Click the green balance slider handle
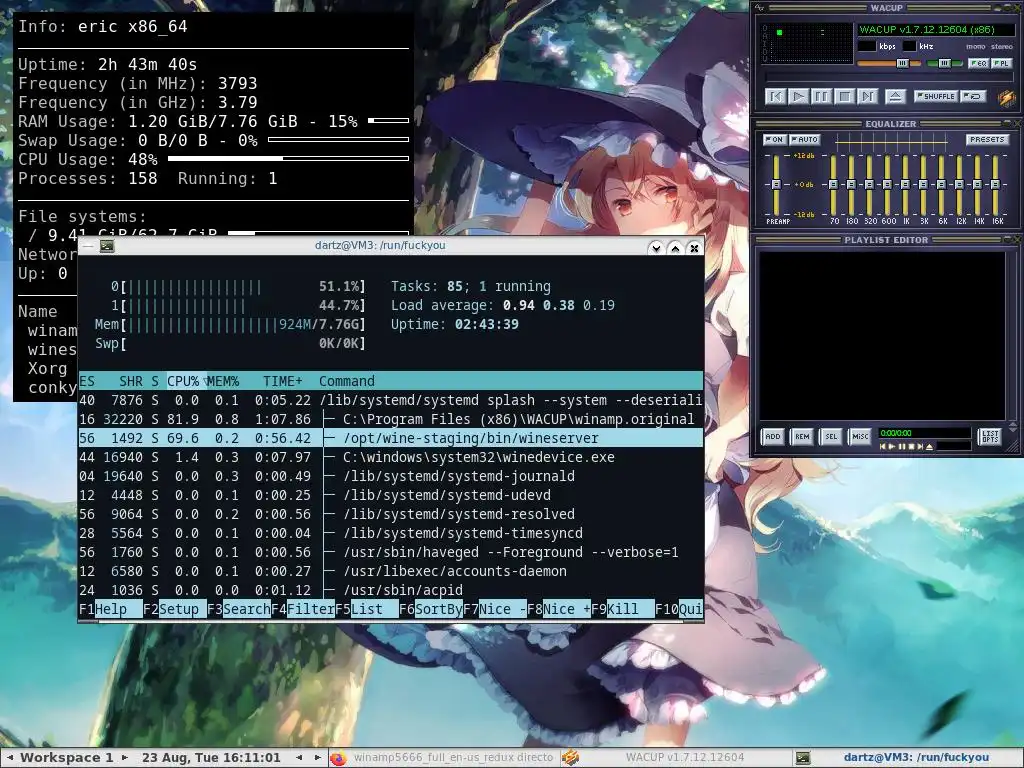Screen dimensions: 1024x768 [x=944, y=63]
